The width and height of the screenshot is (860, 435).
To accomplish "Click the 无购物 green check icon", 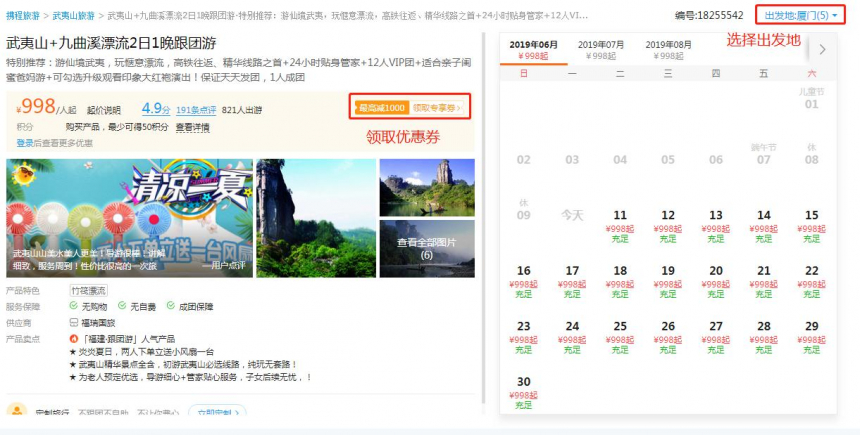I will click(73, 306).
